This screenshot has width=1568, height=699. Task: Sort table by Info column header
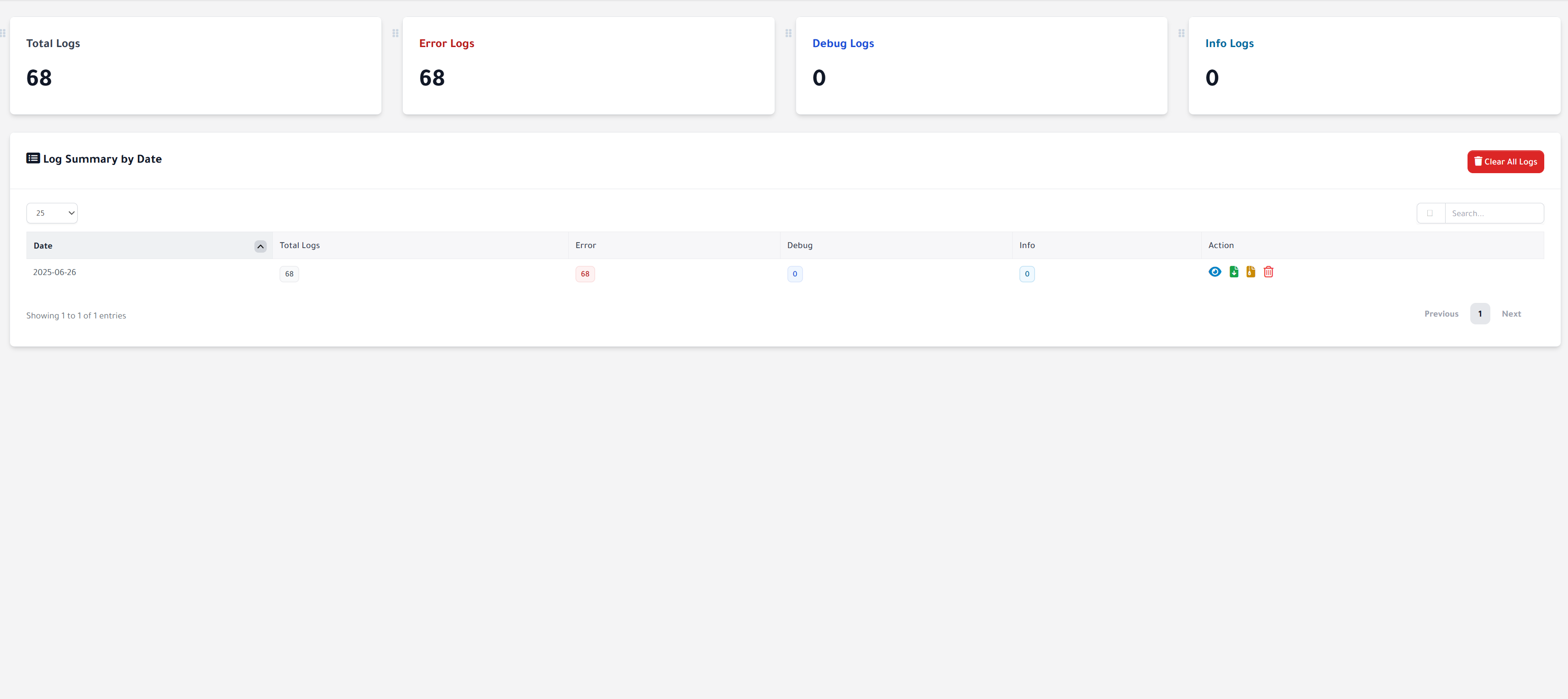(x=1027, y=245)
